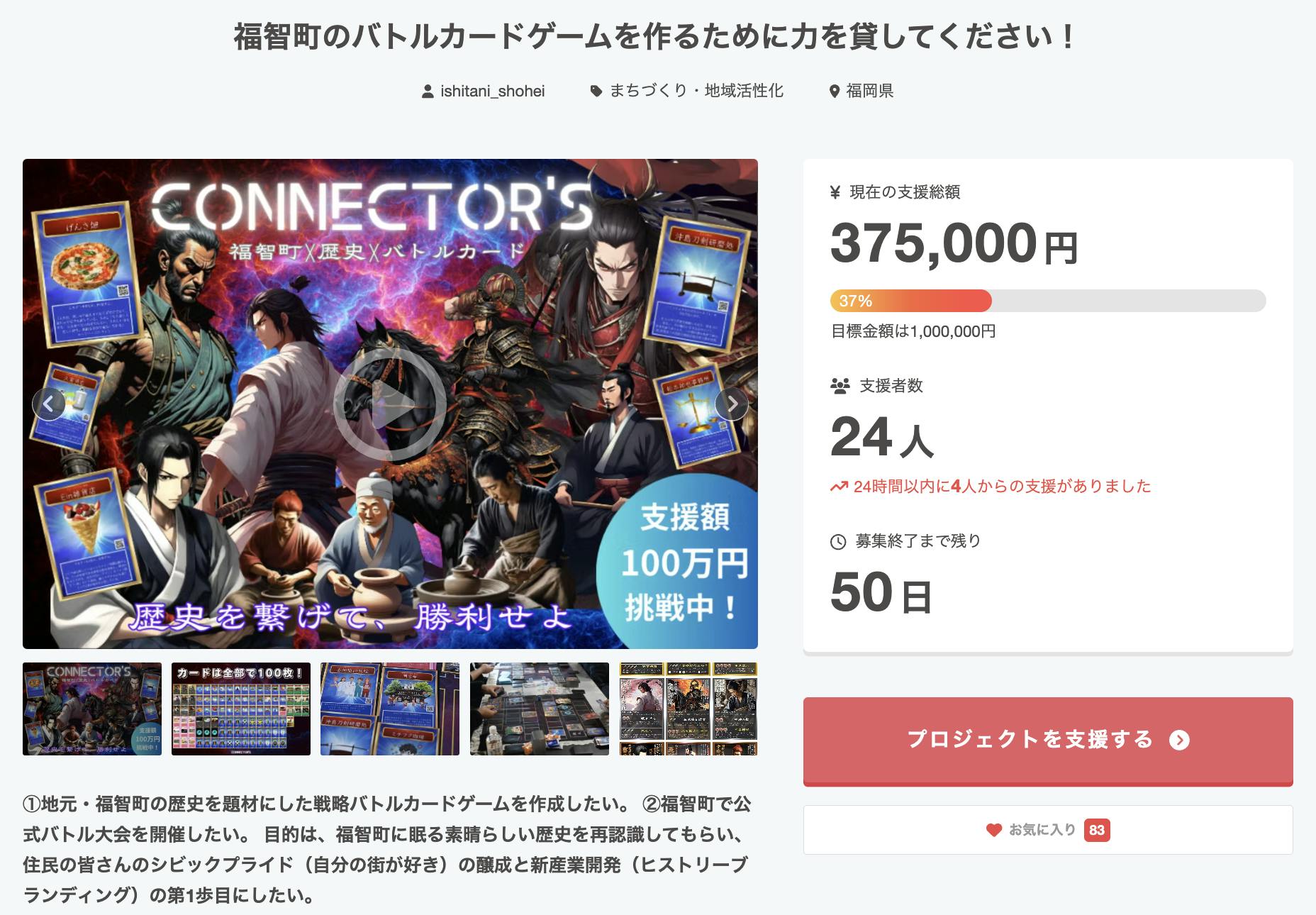Image resolution: width=1316 pixels, height=915 pixels.
Task: Click the location pin icon by 福岡県
Action: click(835, 91)
